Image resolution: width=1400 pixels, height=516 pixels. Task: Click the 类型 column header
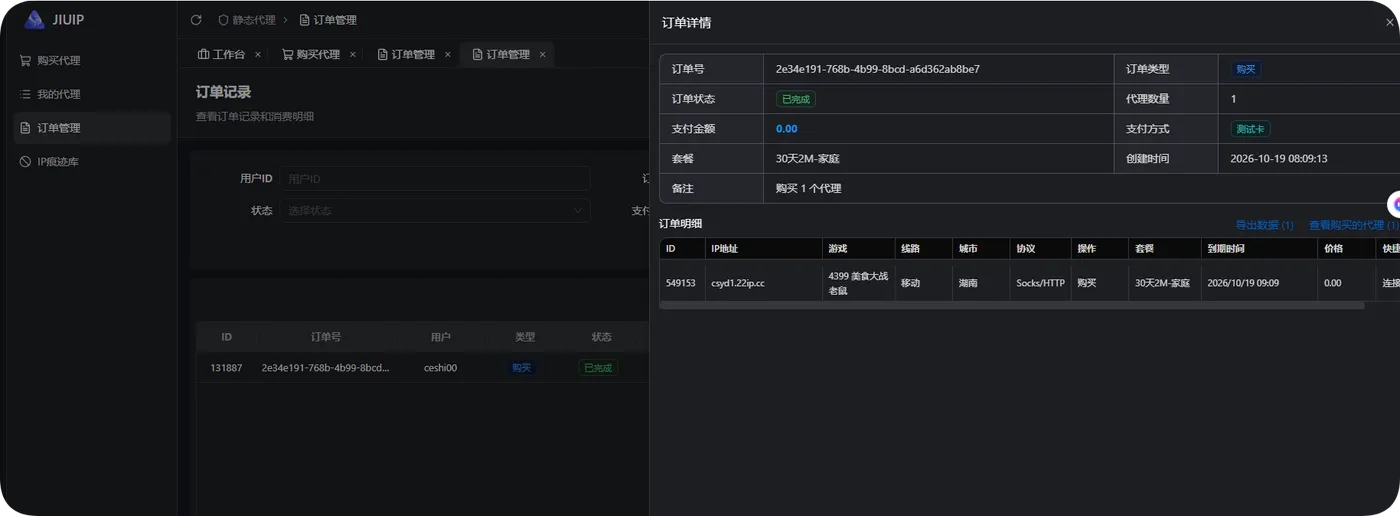coord(525,337)
